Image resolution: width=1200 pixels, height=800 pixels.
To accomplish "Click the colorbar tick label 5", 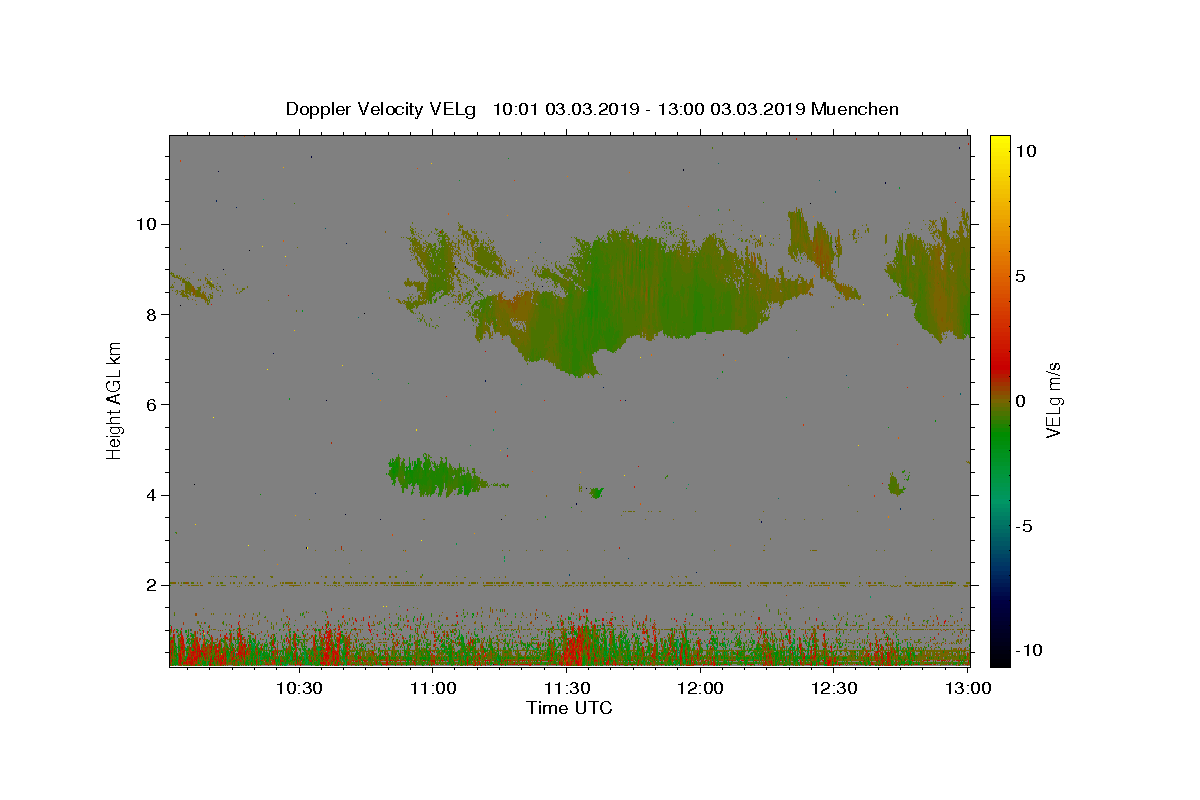I will coord(1021,276).
